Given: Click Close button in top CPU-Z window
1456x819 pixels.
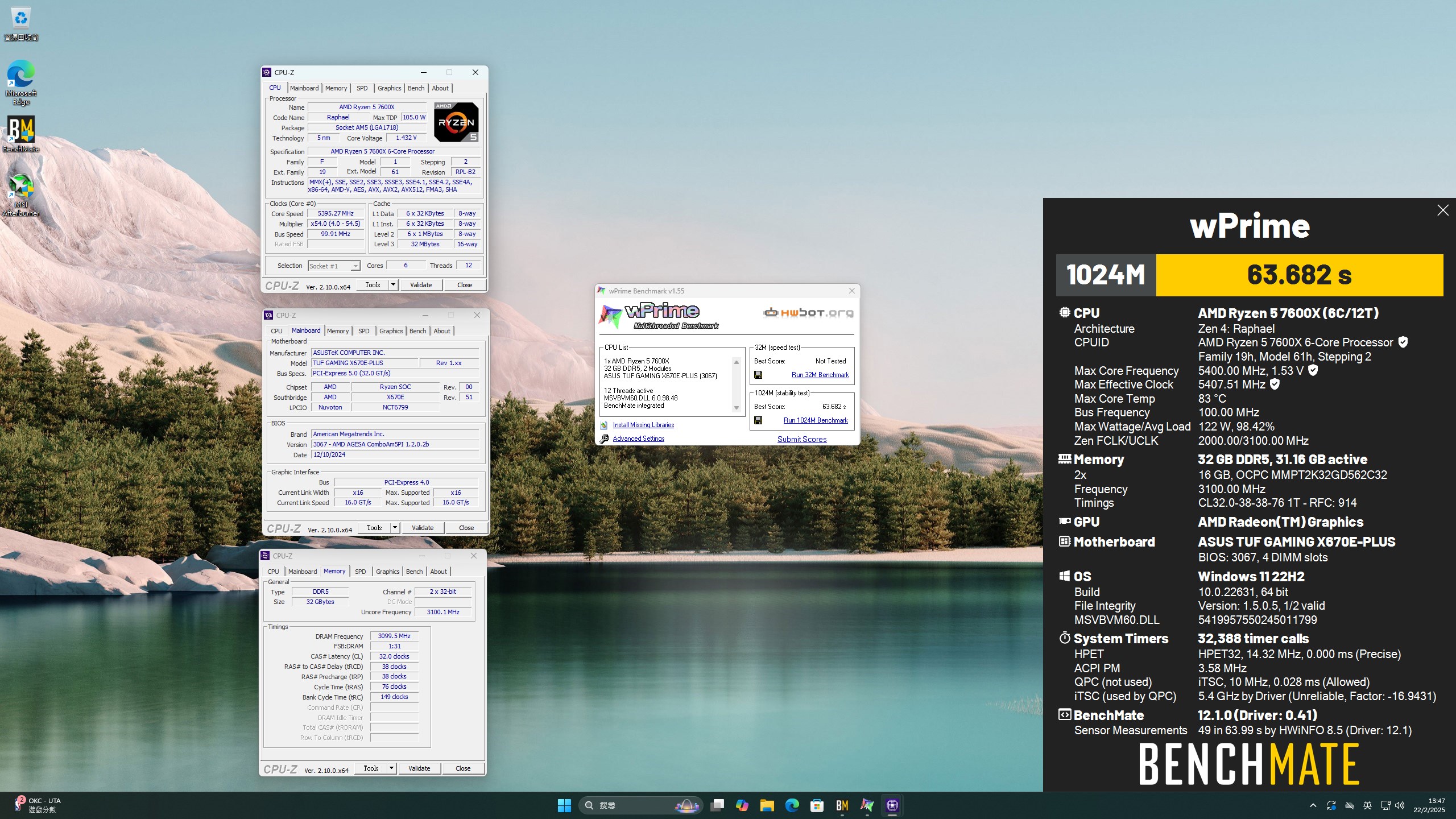Looking at the screenshot, I should click(x=465, y=285).
